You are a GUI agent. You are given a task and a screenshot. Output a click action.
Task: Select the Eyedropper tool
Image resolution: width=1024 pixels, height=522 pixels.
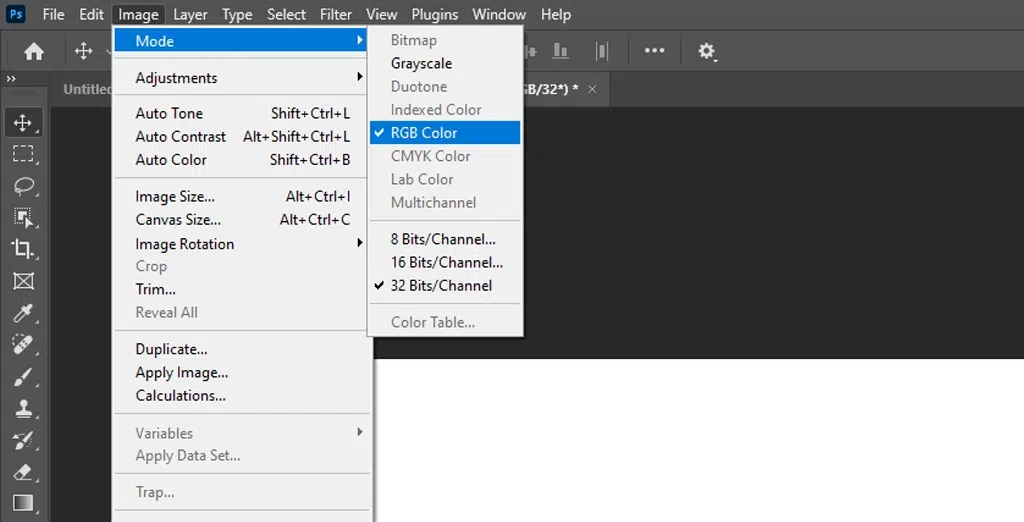coord(24,313)
